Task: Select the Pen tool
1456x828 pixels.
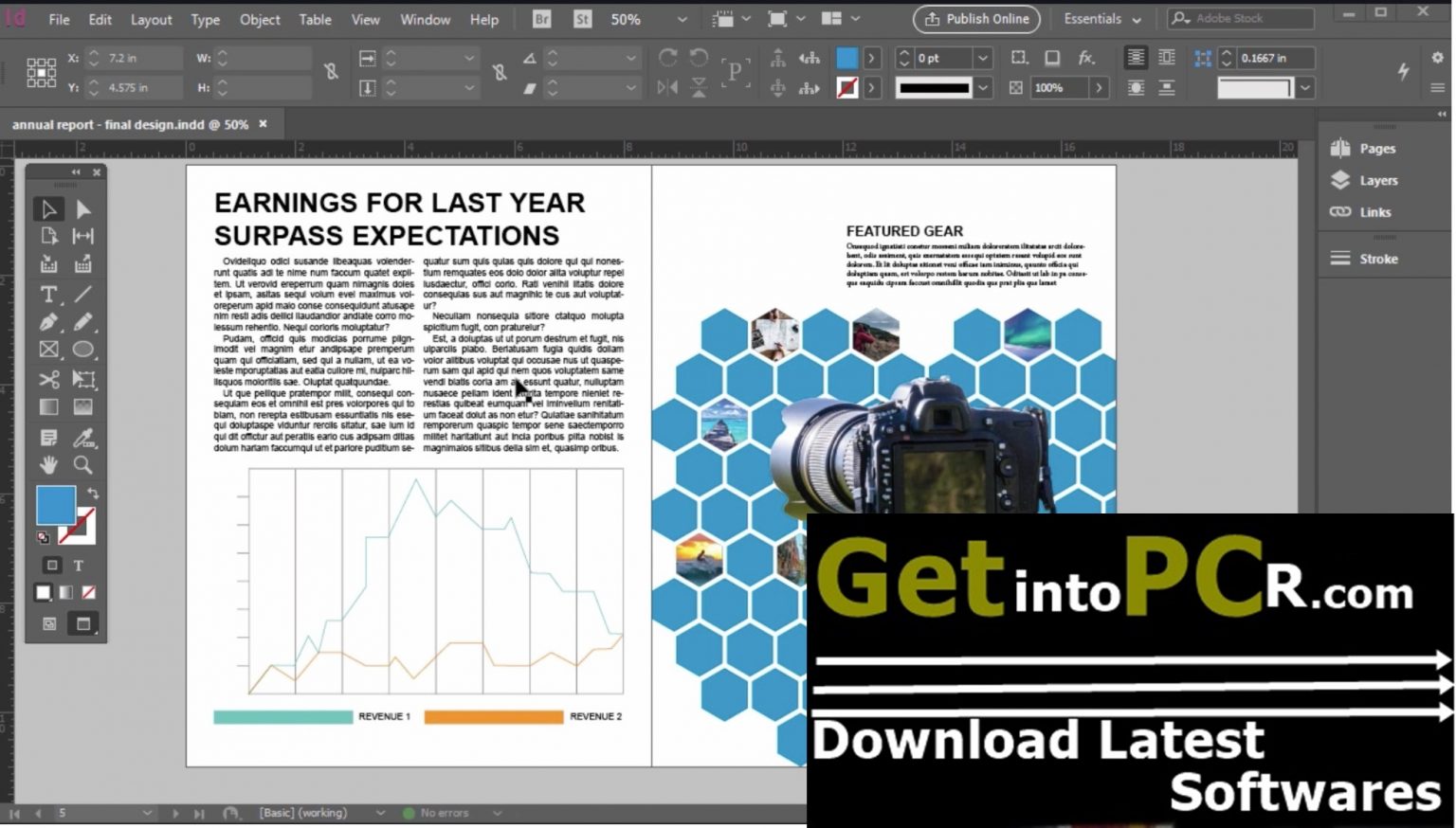Action: tap(48, 322)
